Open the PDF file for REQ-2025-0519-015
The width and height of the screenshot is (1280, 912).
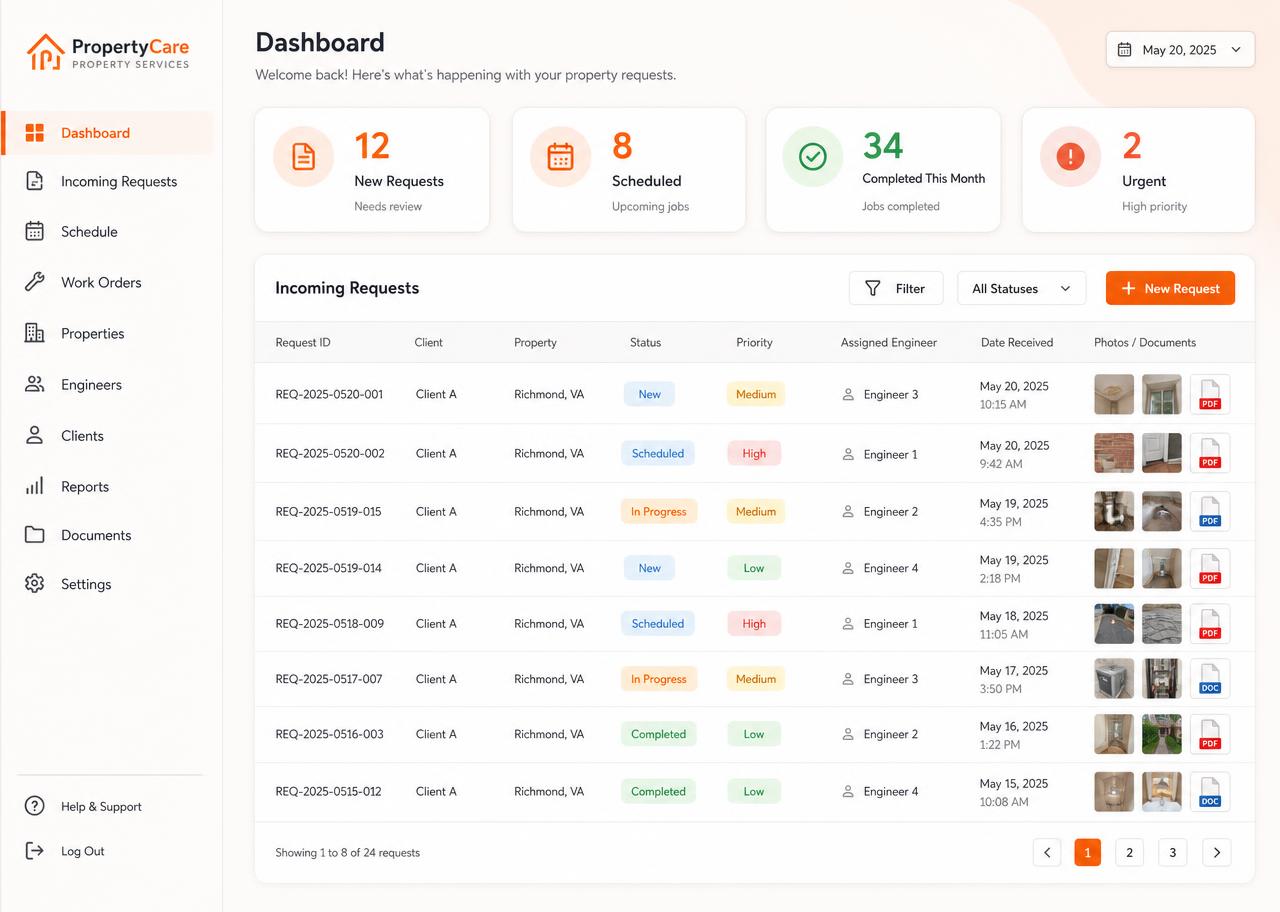1210,511
